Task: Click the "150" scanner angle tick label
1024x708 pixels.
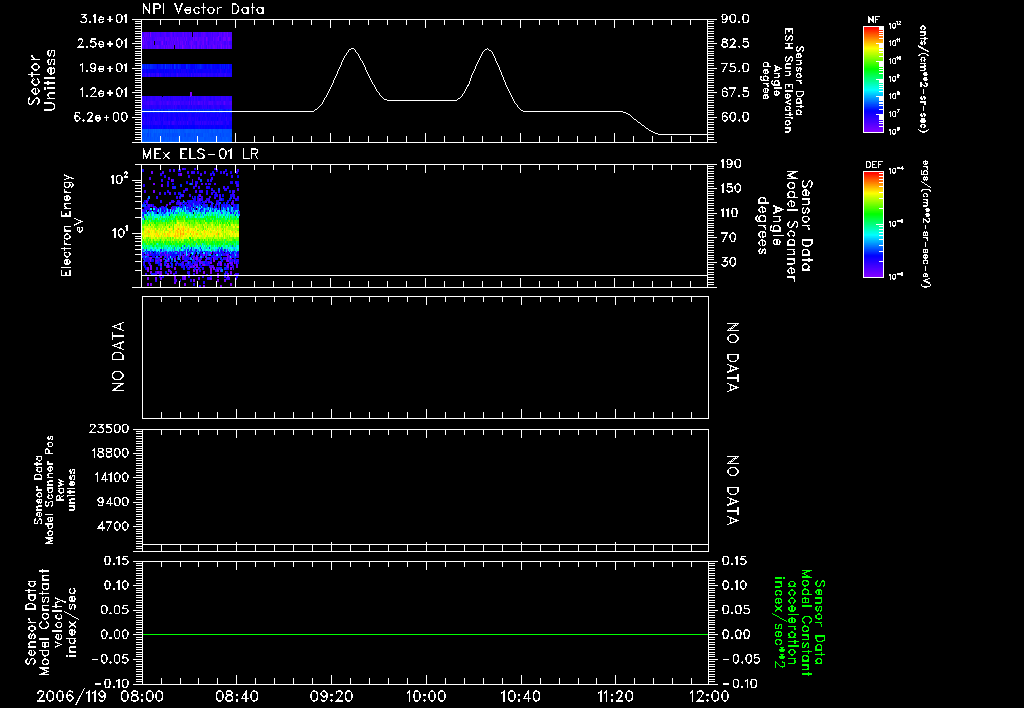Action: tap(731, 188)
